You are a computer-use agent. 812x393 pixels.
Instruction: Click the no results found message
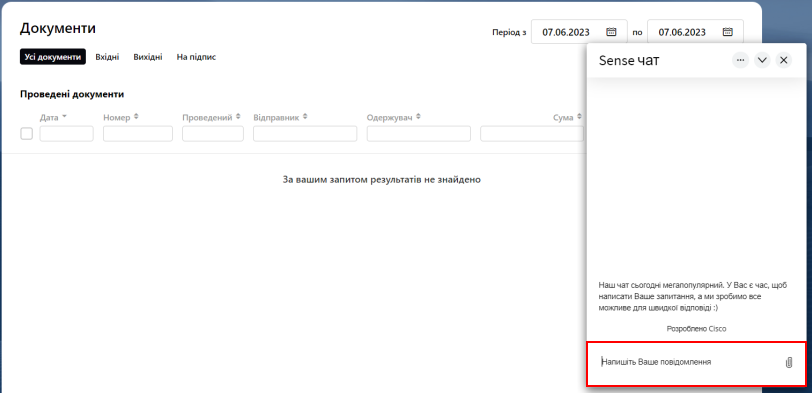(382, 180)
